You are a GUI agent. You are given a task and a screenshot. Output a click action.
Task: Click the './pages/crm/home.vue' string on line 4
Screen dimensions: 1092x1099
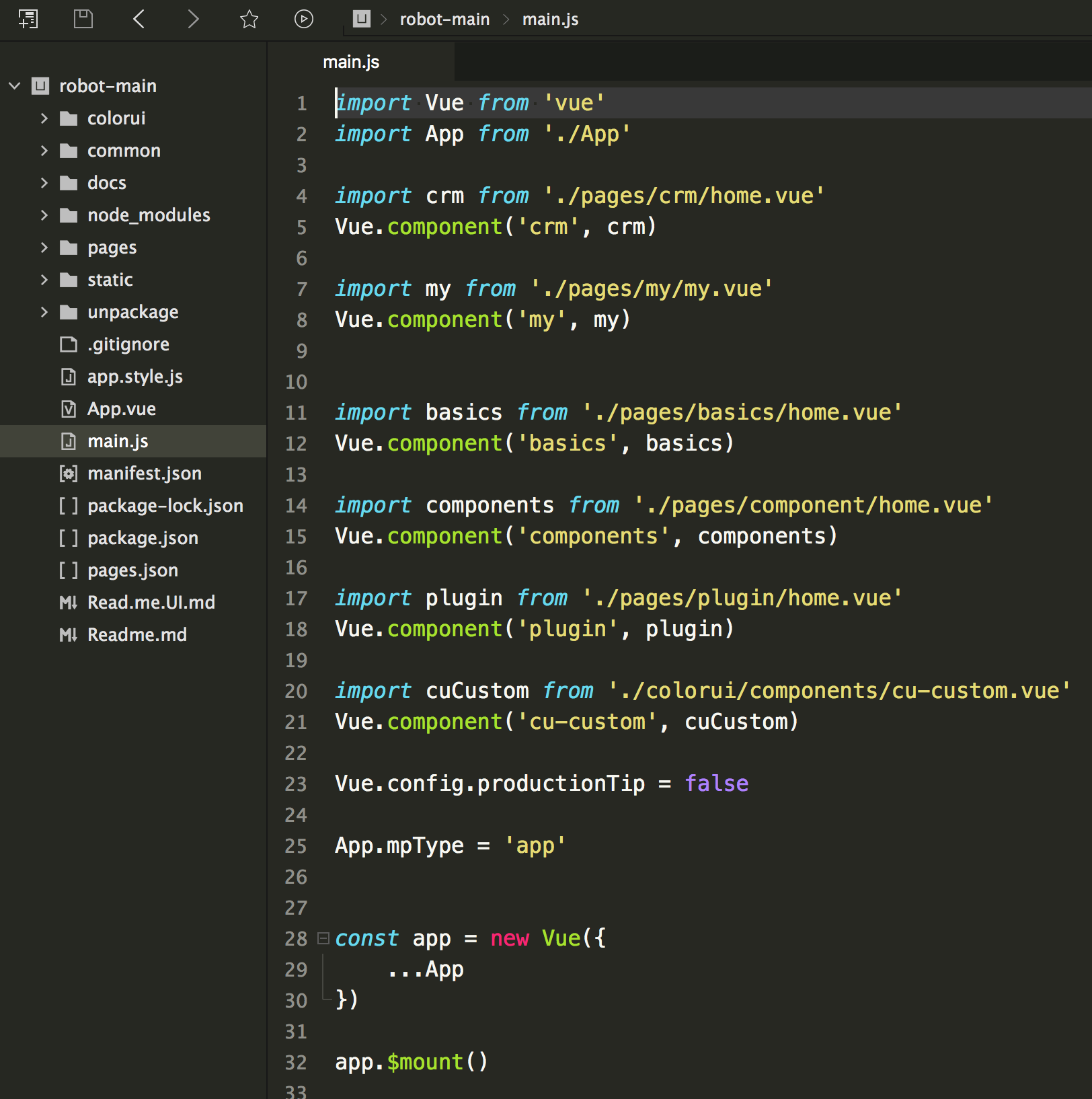683,196
